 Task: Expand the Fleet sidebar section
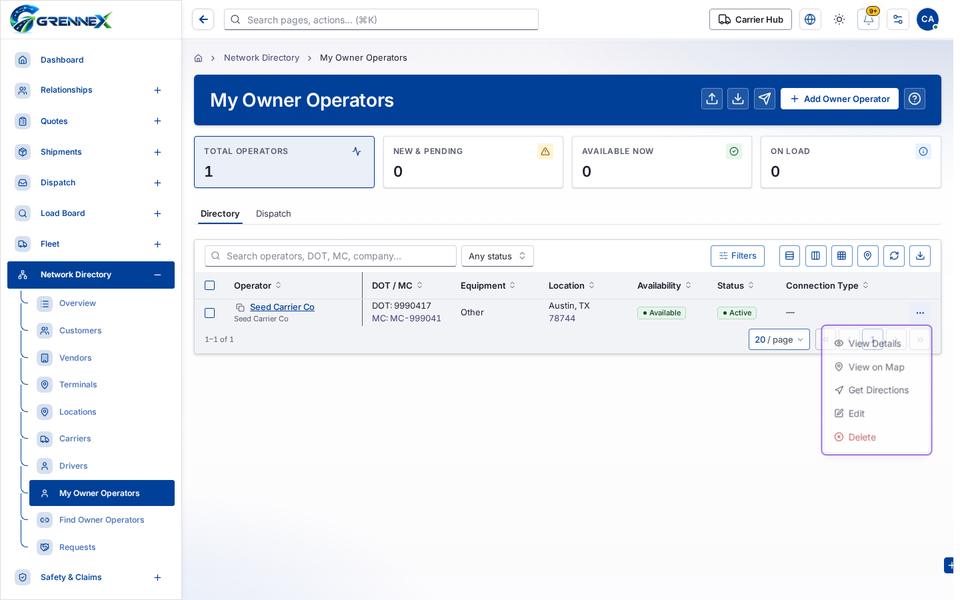(x=157, y=244)
